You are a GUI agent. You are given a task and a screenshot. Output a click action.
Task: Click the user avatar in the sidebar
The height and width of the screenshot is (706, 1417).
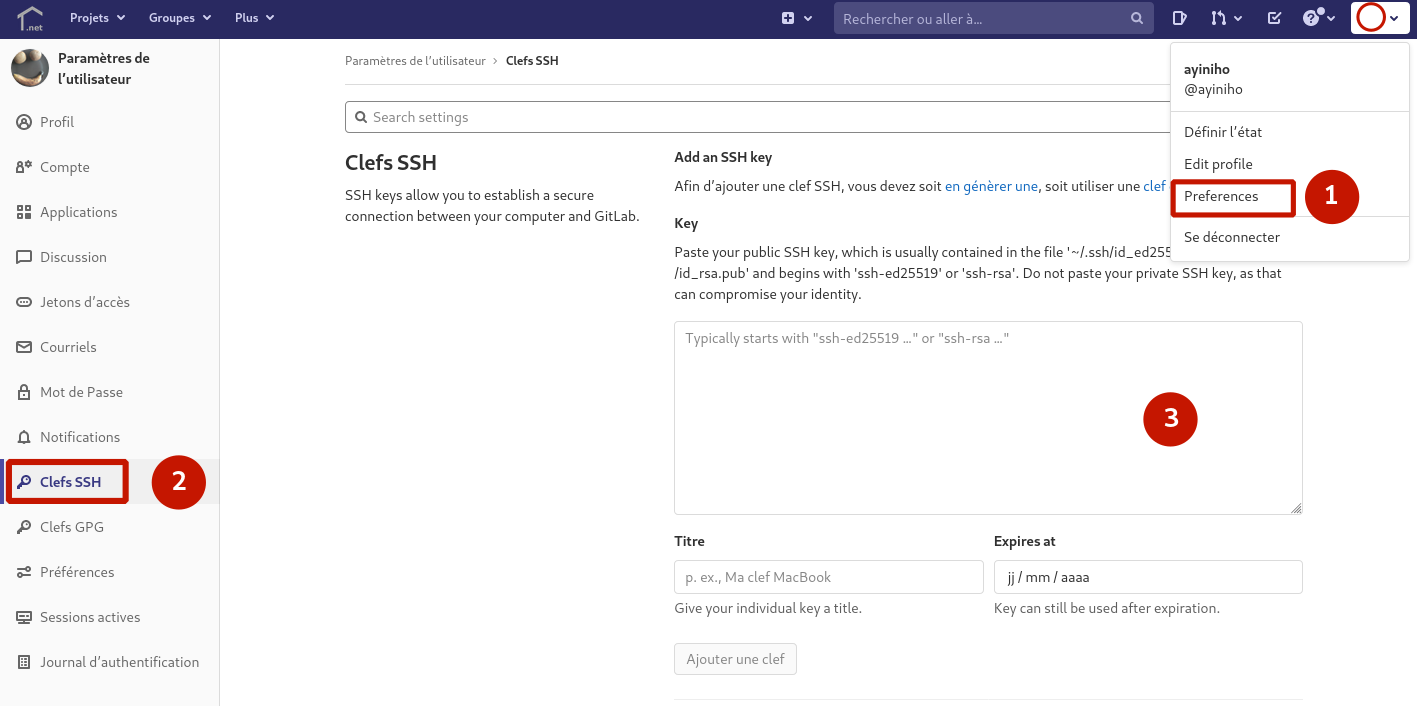pos(30,68)
